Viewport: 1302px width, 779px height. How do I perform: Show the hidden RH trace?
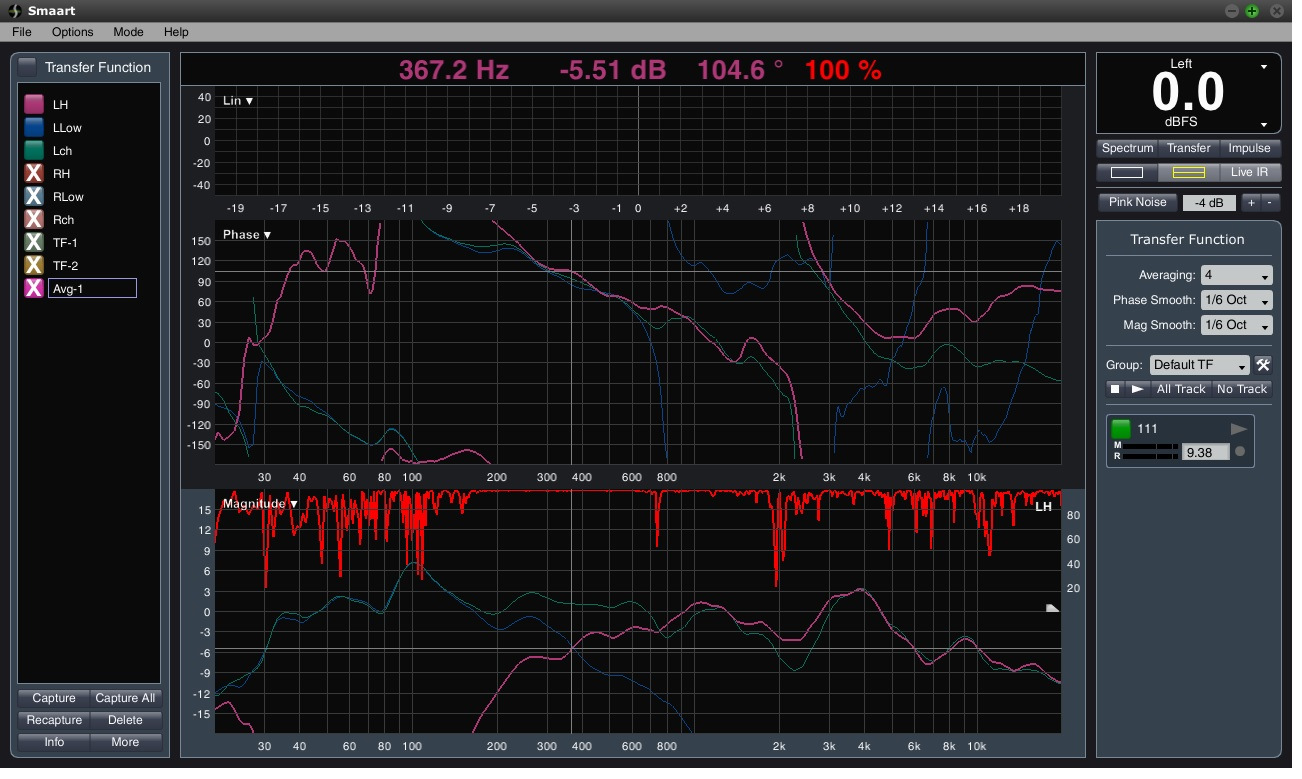tap(34, 174)
